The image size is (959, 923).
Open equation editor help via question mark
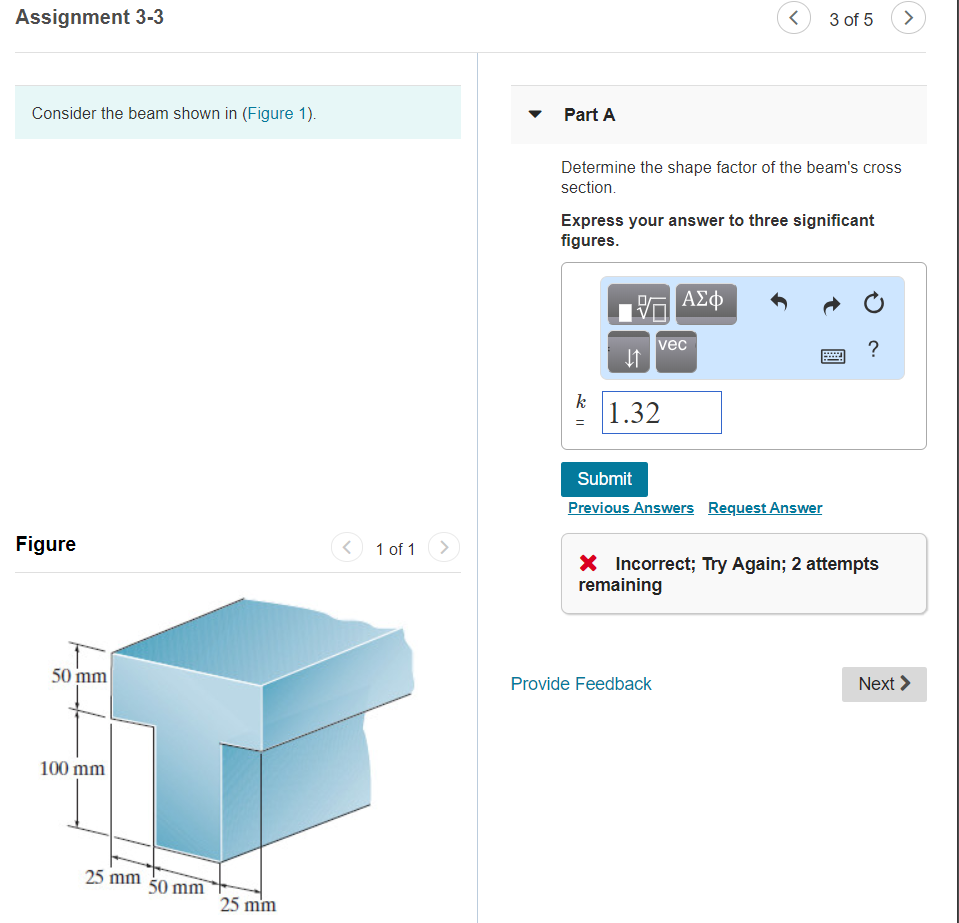pyautogui.click(x=872, y=349)
